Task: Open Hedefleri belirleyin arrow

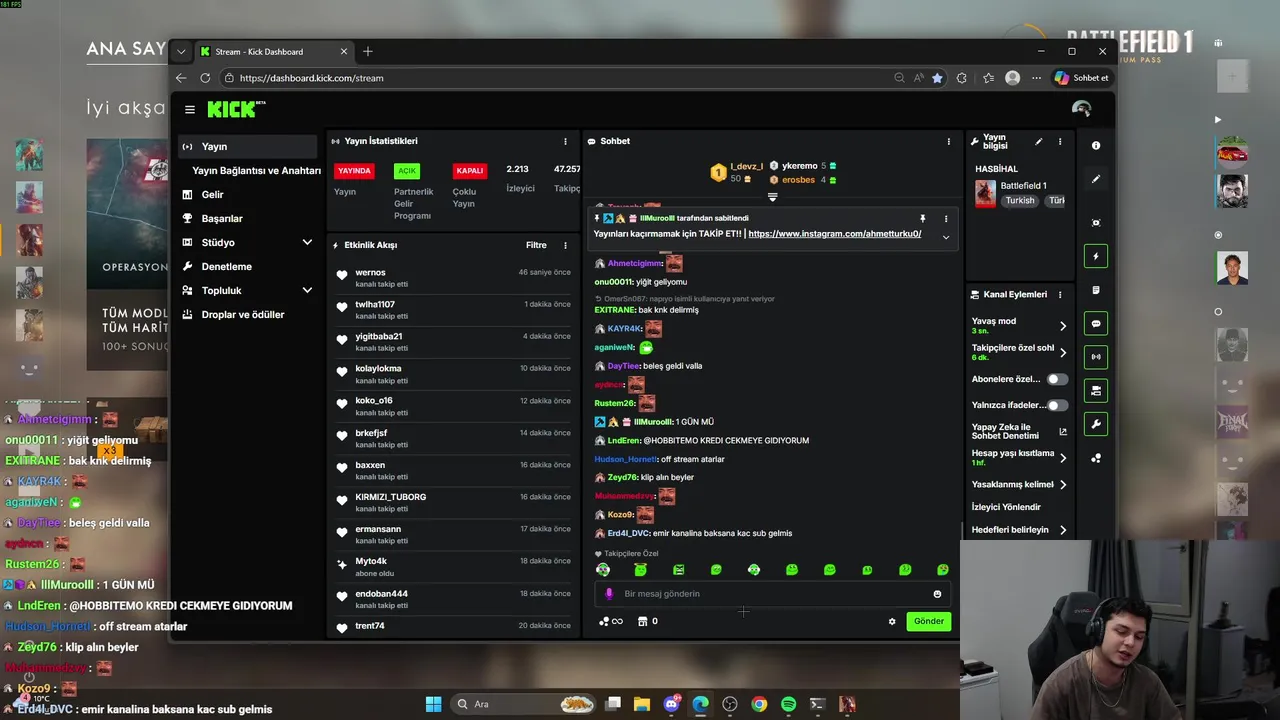Action: [x=1062, y=530]
